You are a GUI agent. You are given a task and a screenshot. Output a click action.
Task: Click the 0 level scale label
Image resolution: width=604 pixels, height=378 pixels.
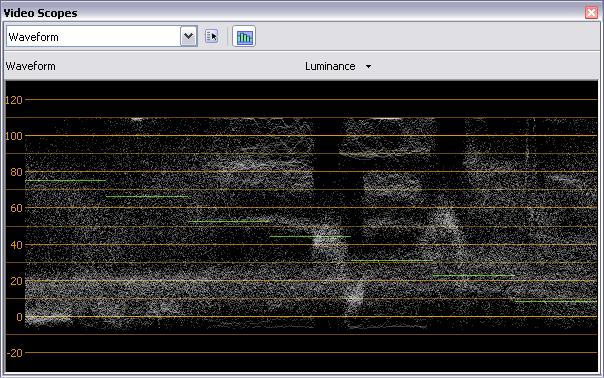pyautogui.click(x=19, y=317)
